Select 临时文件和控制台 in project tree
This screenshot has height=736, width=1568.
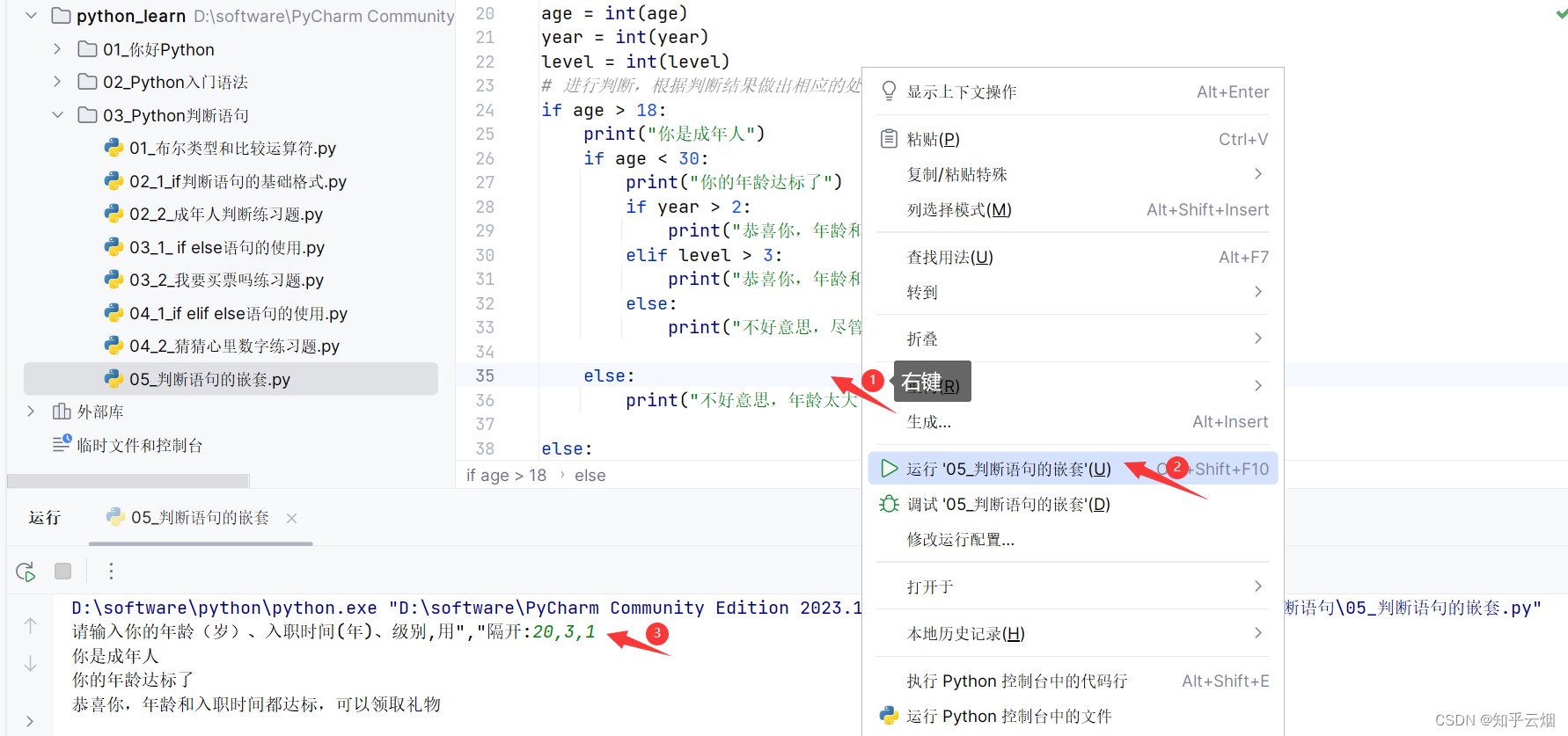[x=140, y=445]
